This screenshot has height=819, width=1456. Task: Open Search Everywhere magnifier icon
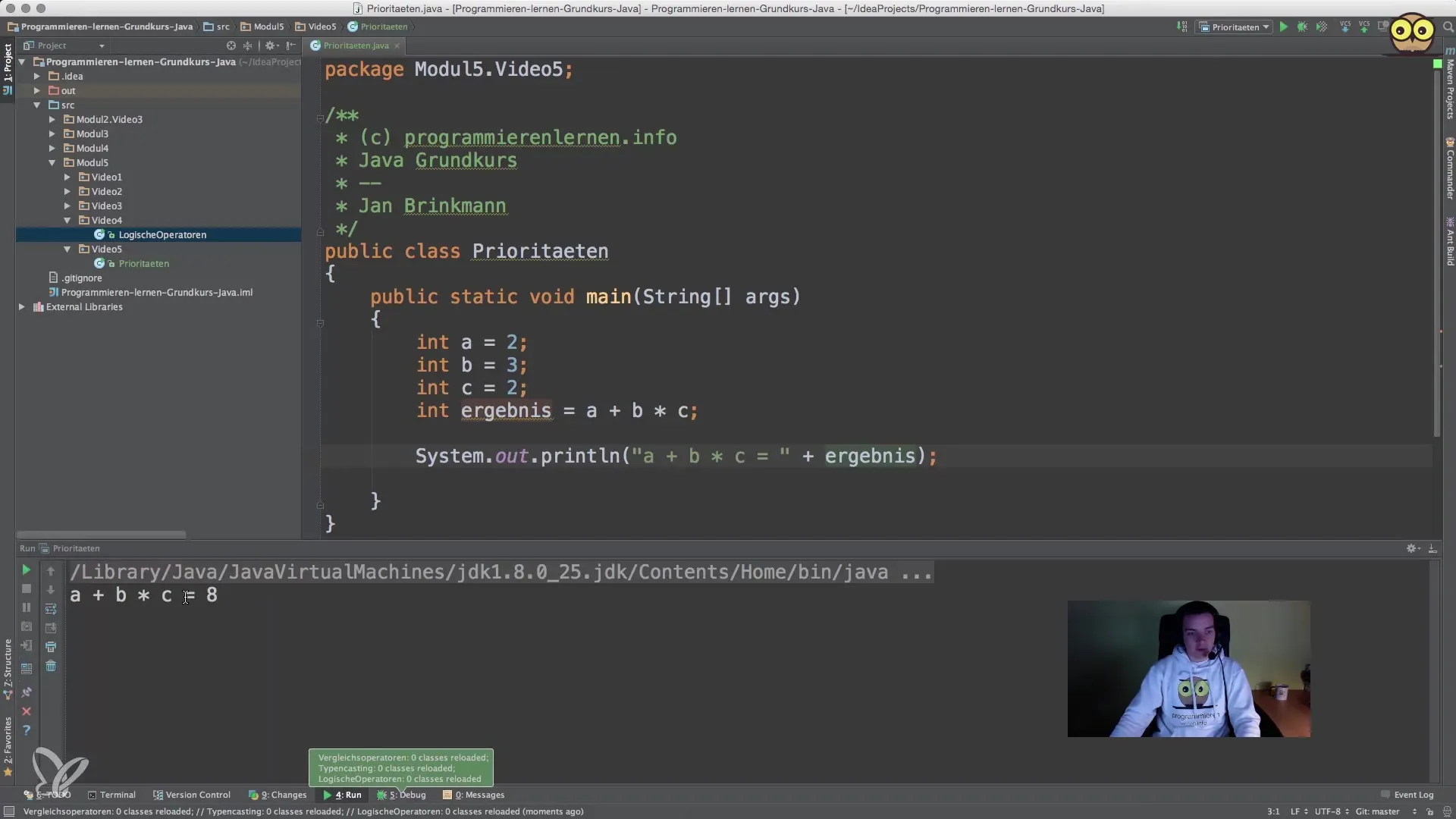click(x=1448, y=27)
